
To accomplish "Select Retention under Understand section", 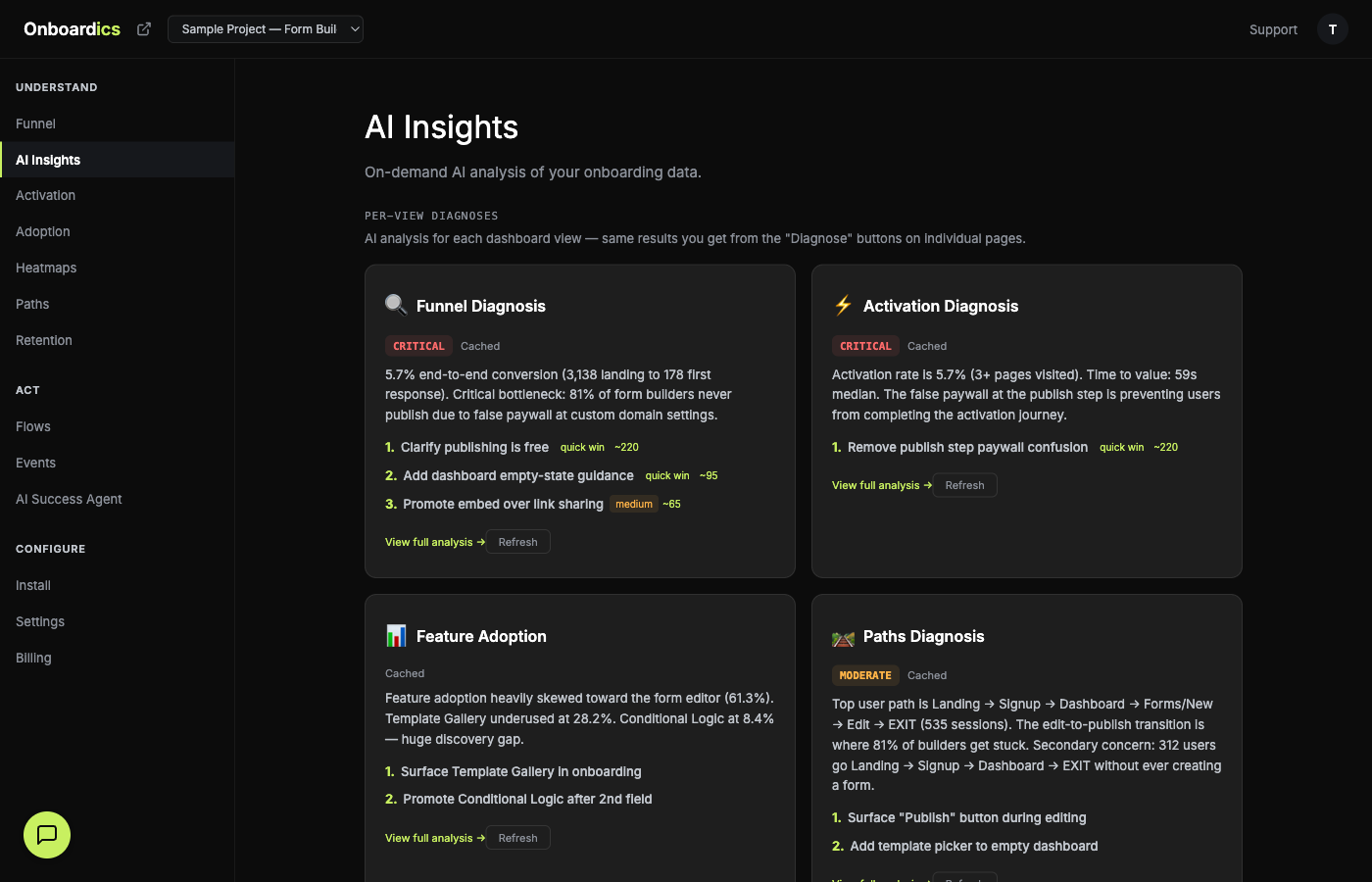I will (43, 340).
